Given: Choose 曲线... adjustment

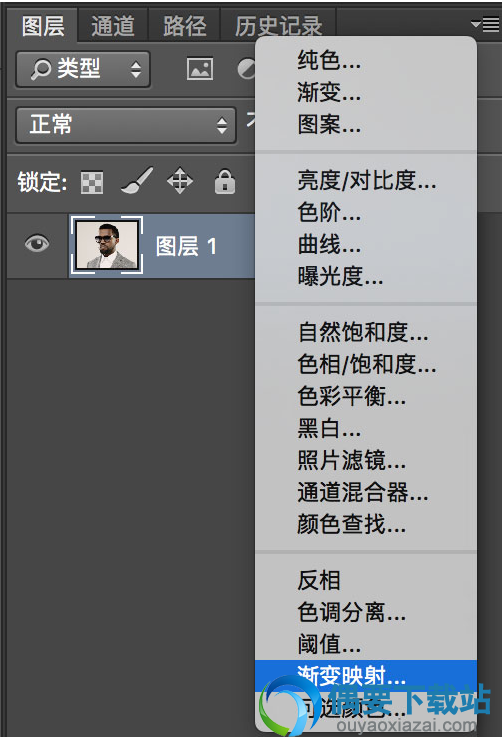Looking at the screenshot, I should point(366,244).
